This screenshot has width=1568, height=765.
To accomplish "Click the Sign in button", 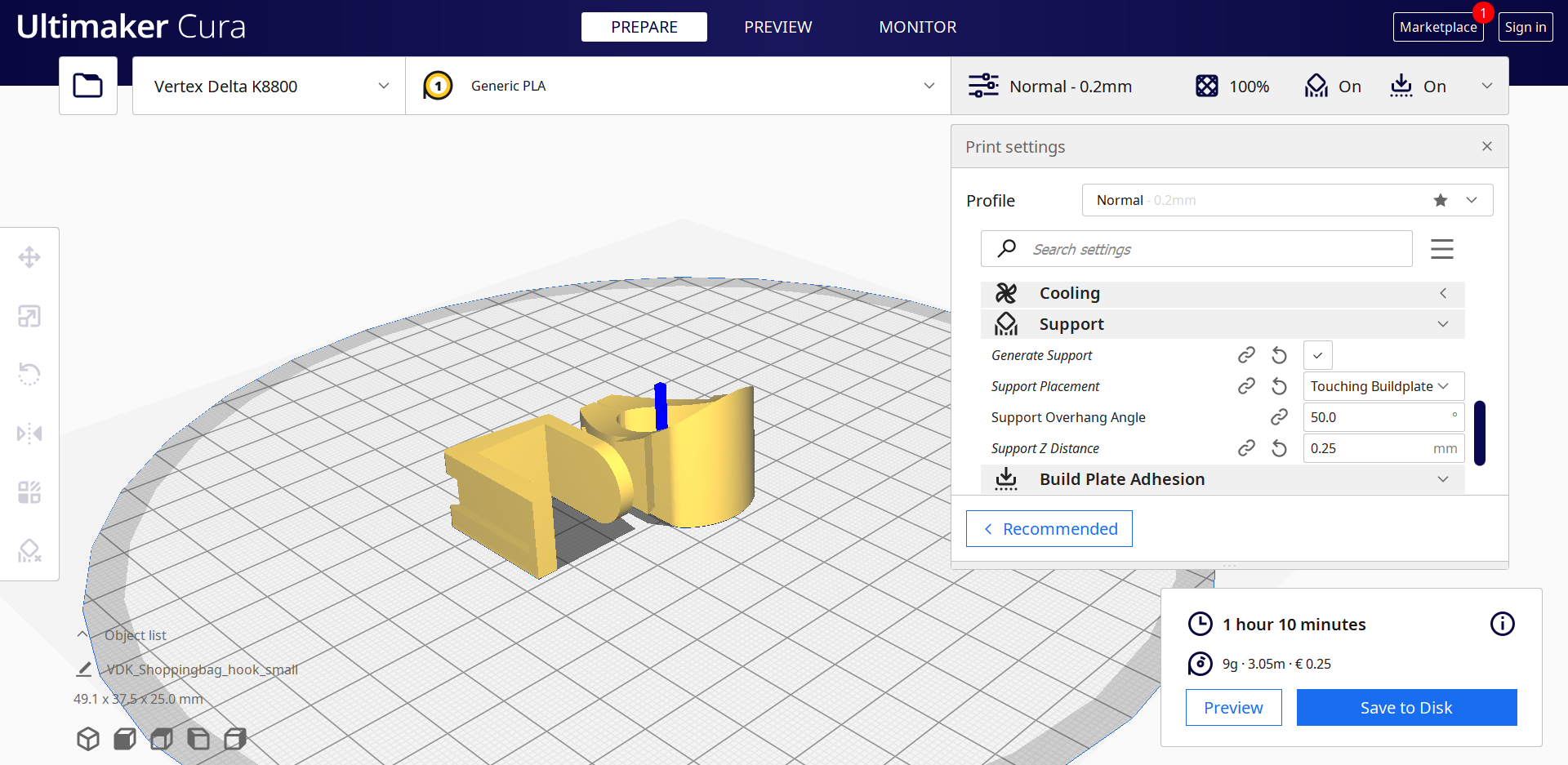I will pos(1526,27).
